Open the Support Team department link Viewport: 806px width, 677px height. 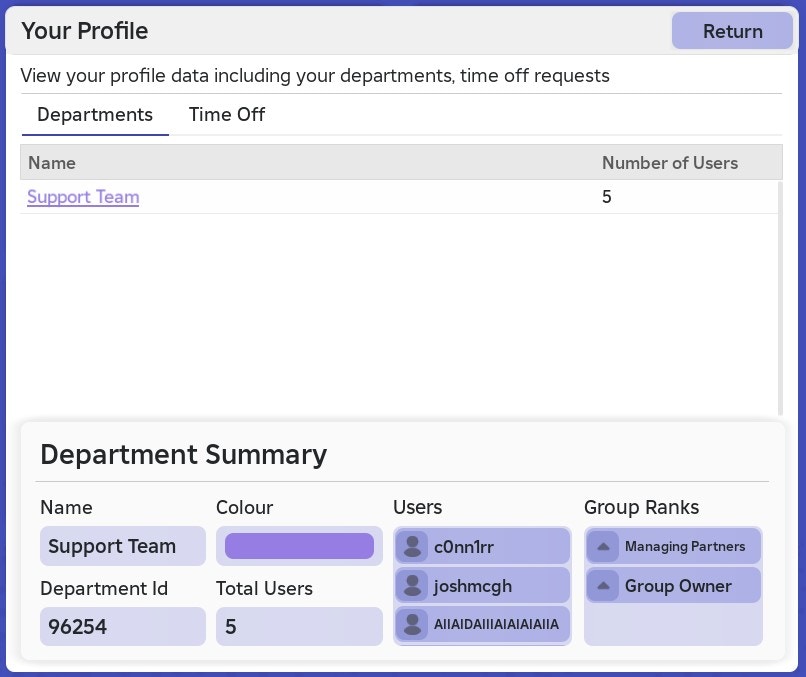[83, 197]
